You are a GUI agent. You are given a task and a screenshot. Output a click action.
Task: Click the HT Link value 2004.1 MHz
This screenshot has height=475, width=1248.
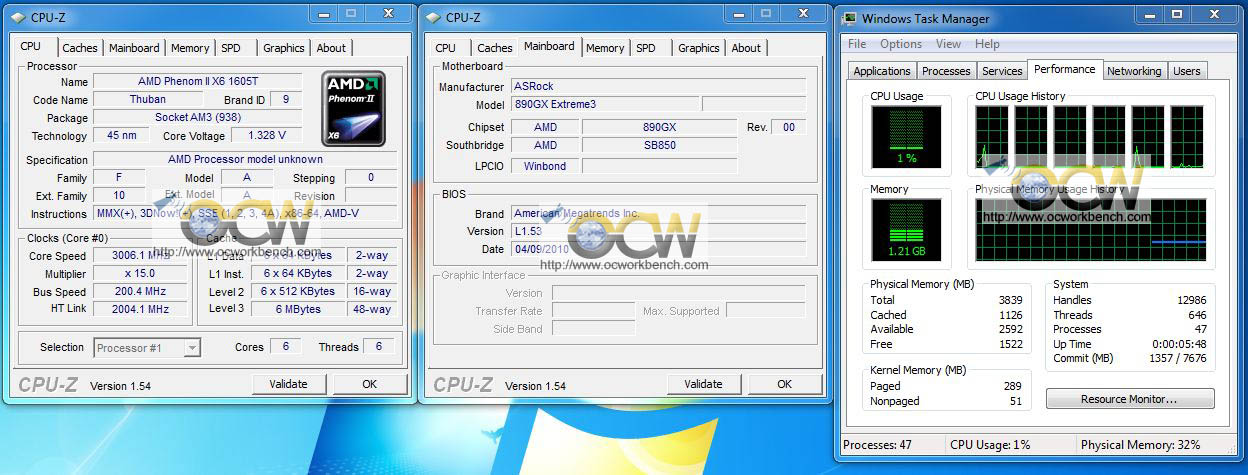(140, 310)
